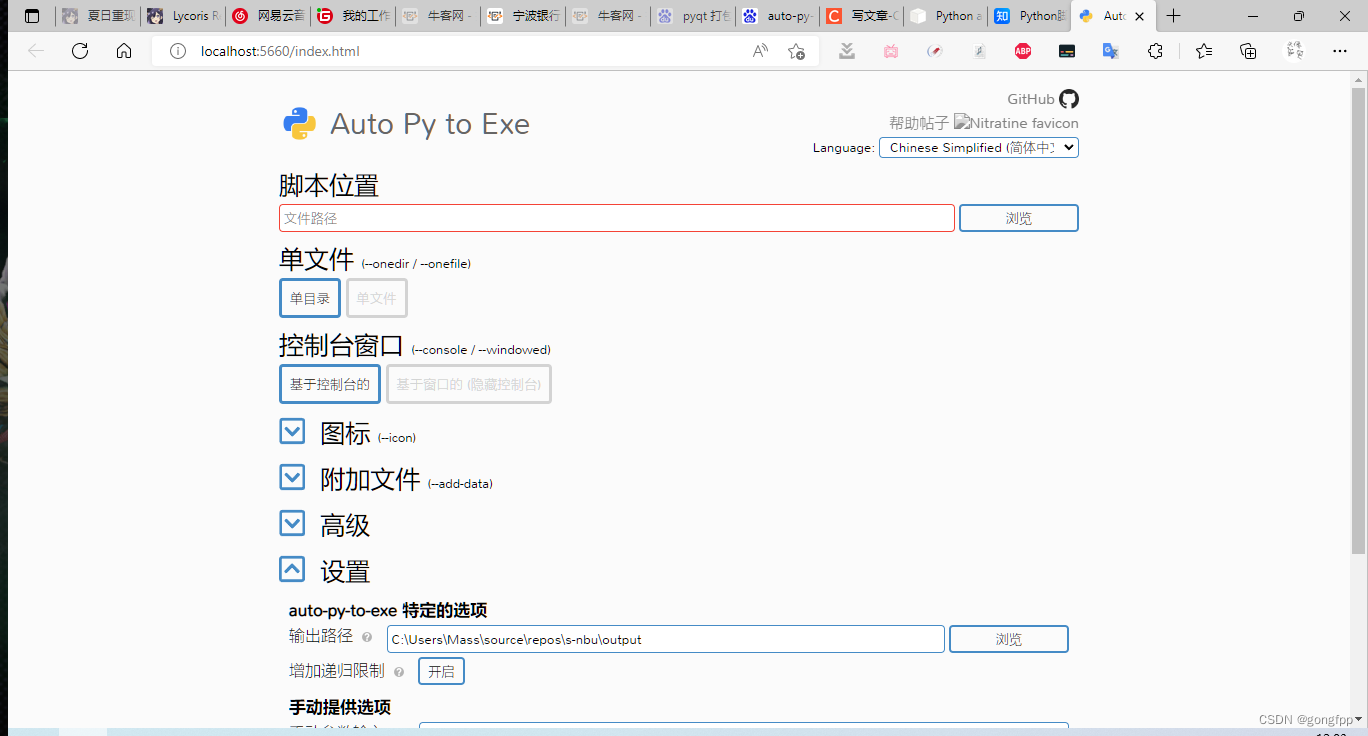Click the gray download extension icon
This screenshot has width=1368, height=736.
click(x=847, y=51)
